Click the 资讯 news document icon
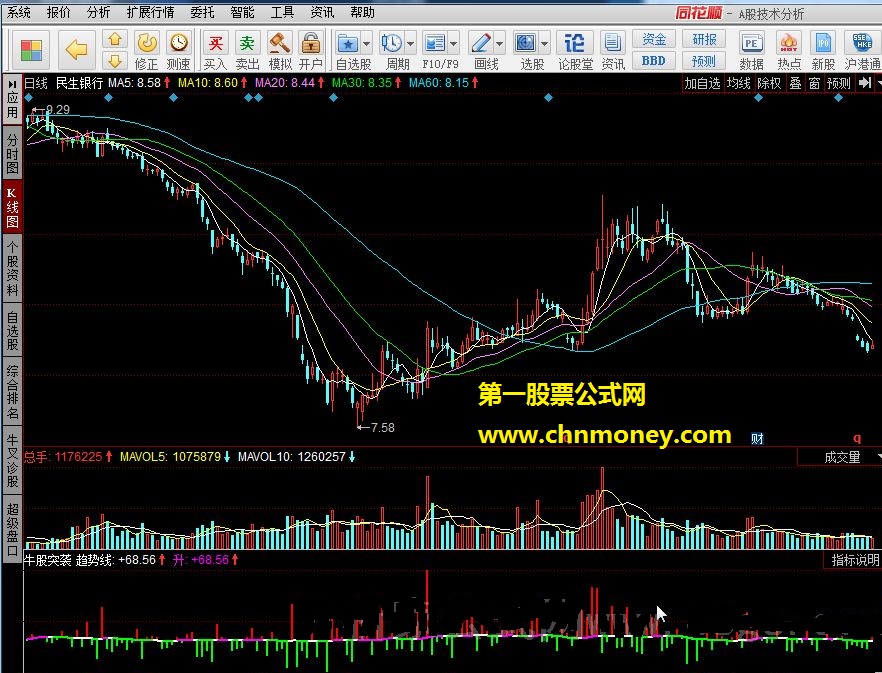The height and width of the screenshot is (673, 882). pos(613,43)
